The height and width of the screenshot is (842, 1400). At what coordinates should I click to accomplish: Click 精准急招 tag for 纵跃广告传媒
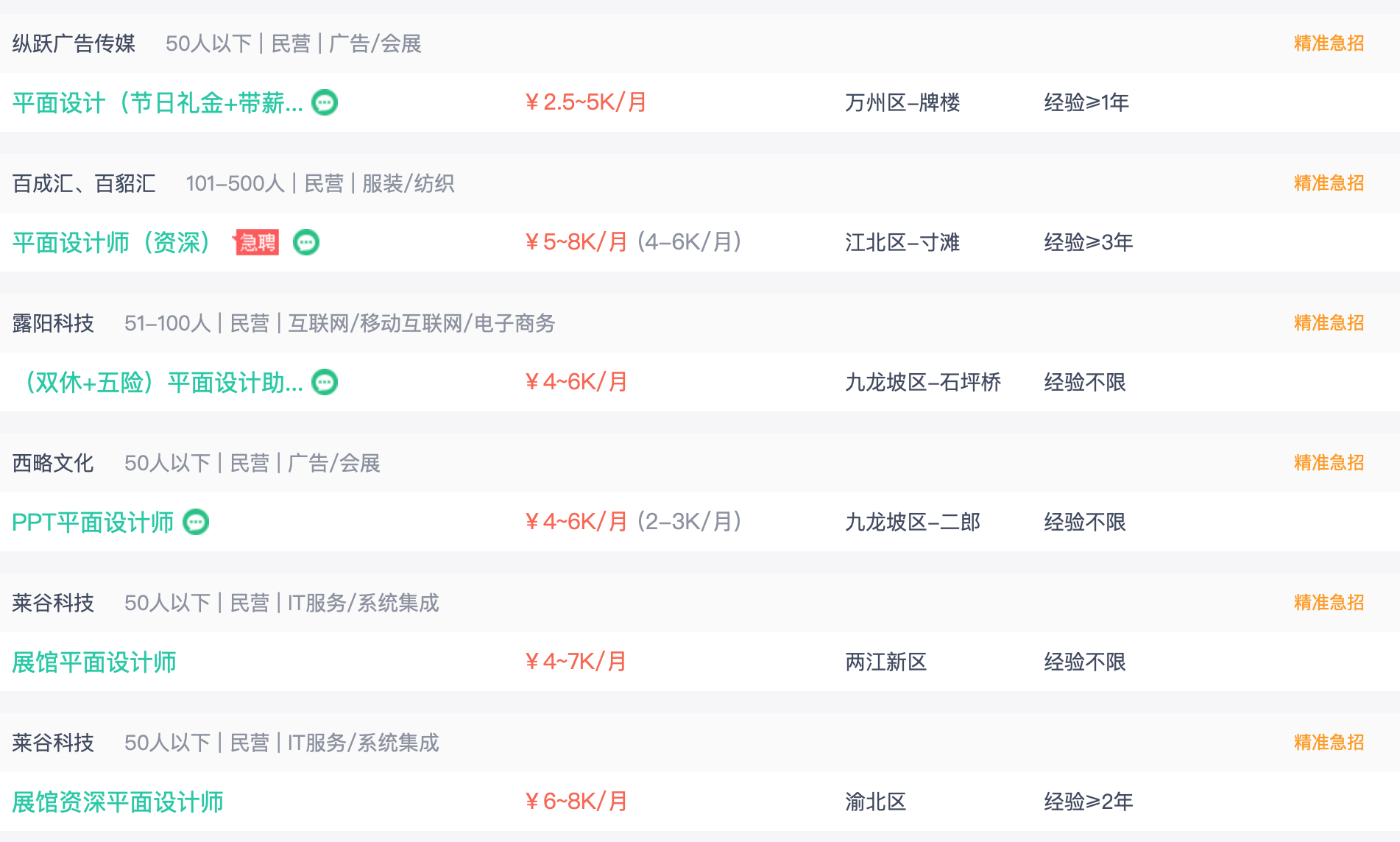[1329, 43]
